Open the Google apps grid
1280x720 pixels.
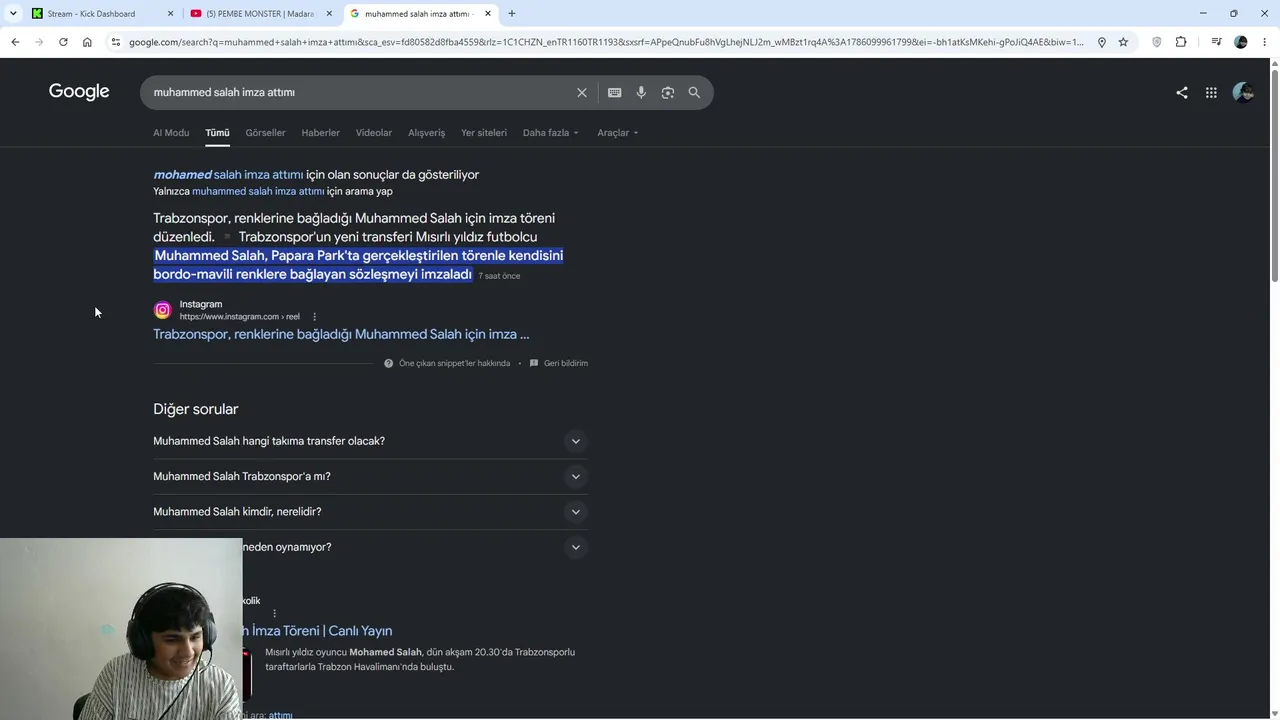pyautogui.click(x=1211, y=92)
